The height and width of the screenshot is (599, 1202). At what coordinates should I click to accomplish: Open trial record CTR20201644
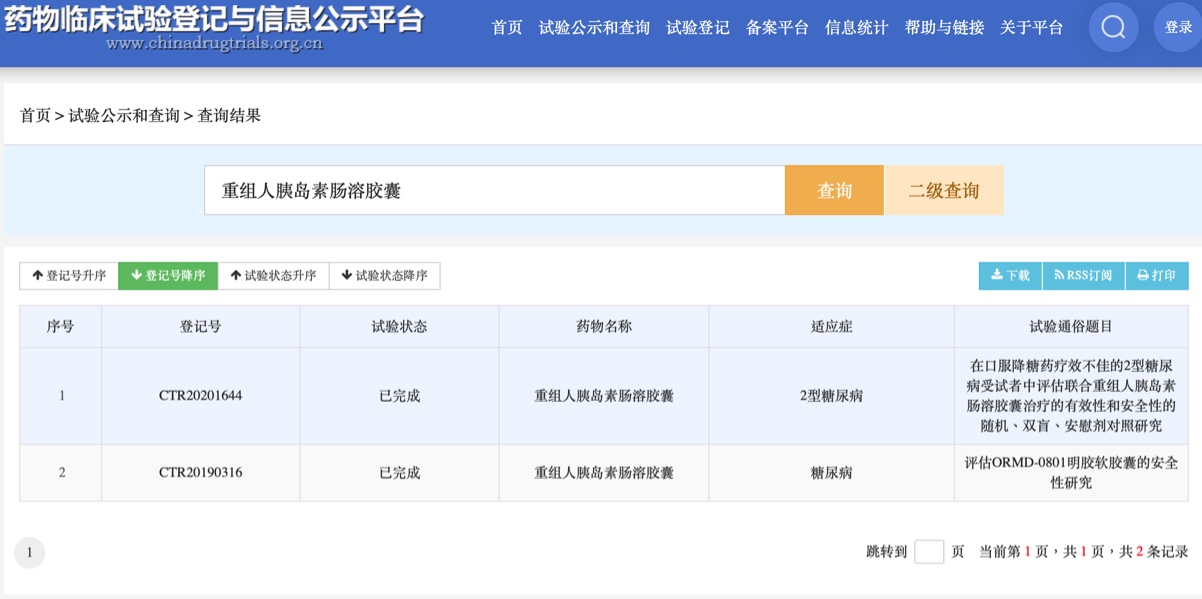click(x=200, y=396)
